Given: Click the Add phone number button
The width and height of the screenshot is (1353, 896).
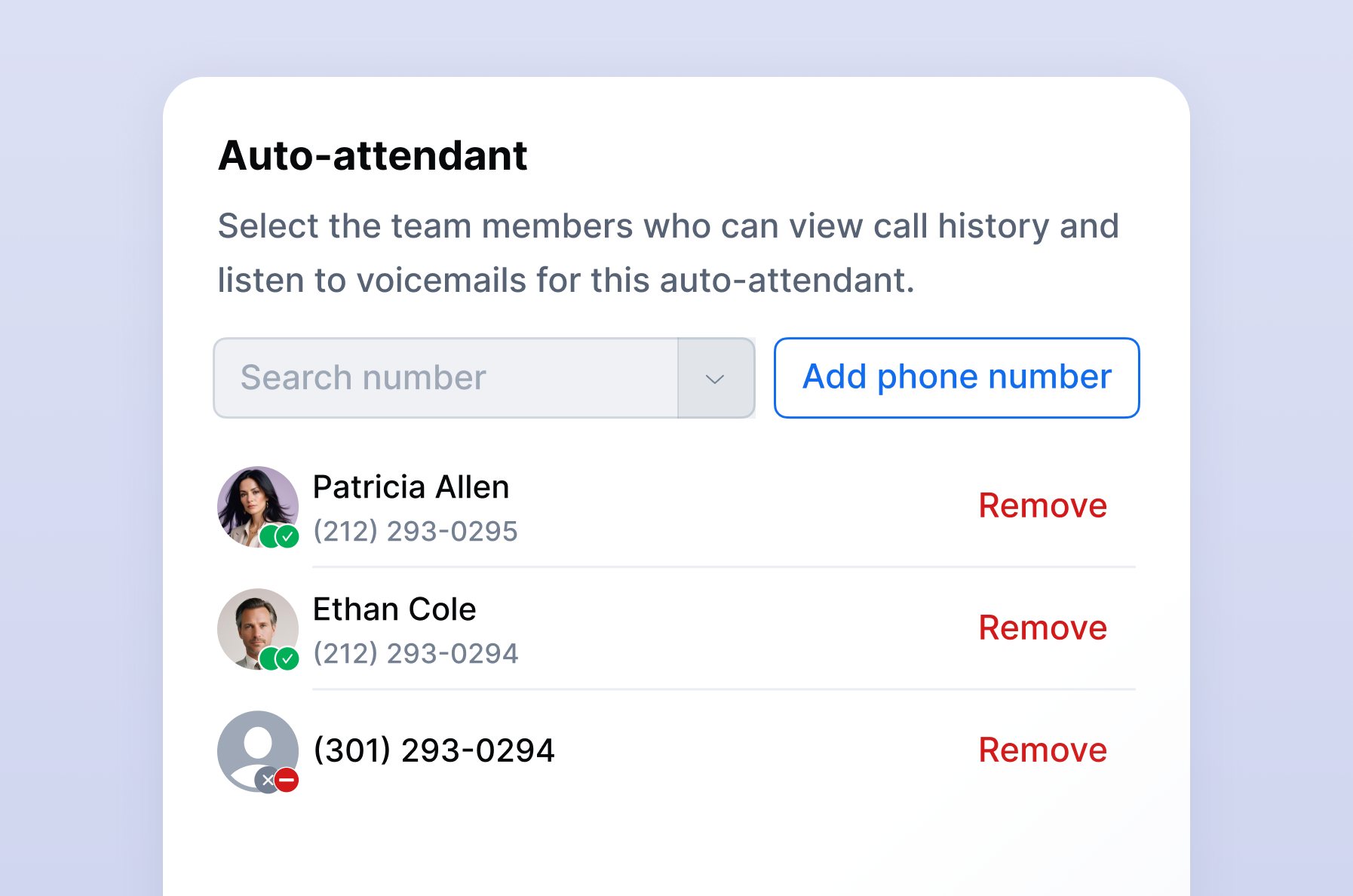Looking at the screenshot, I should click(x=956, y=377).
